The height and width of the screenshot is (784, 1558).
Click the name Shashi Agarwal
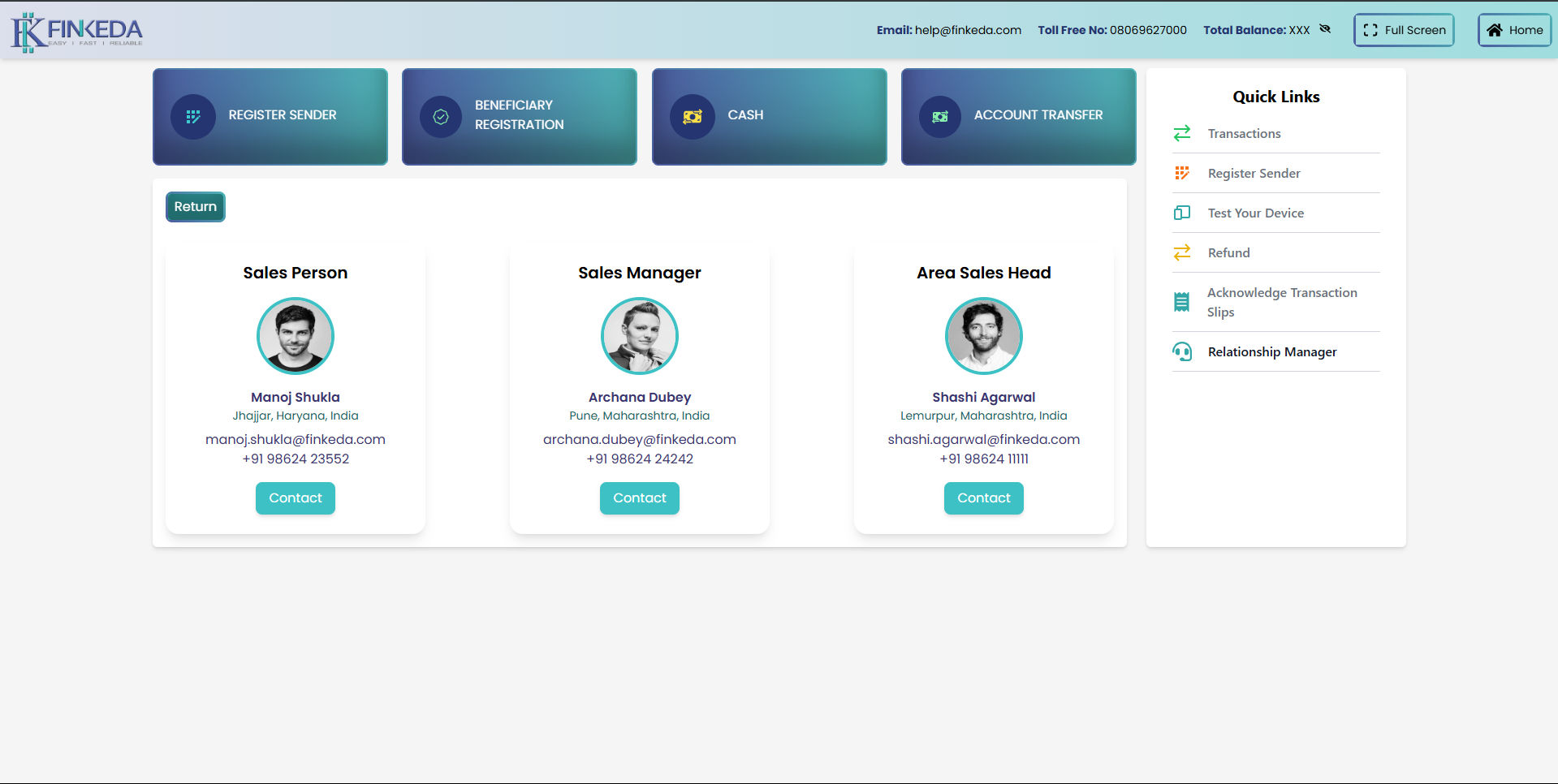[984, 397]
